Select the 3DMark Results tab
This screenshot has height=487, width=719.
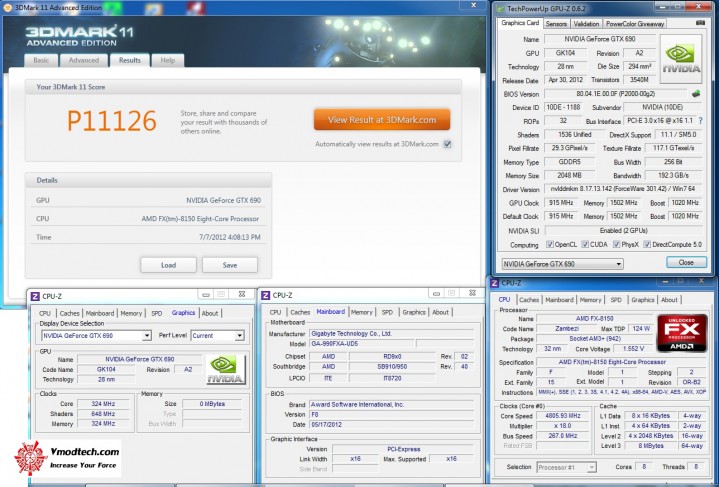click(130, 60)
